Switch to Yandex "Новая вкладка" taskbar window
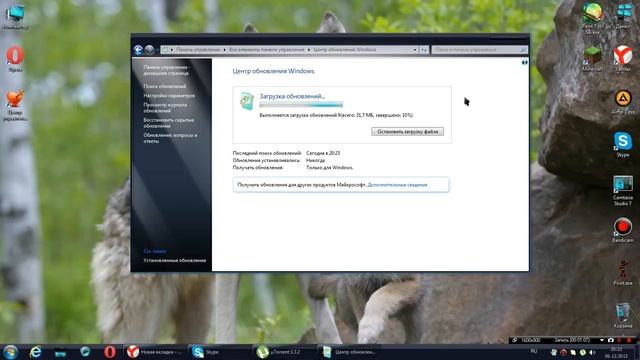The image size is (640, 360). coord(155,352)
